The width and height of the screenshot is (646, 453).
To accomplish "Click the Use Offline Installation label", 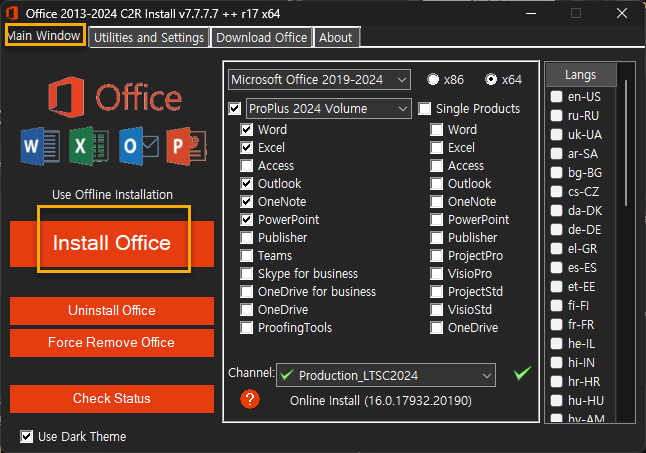I will pos(112,194).
